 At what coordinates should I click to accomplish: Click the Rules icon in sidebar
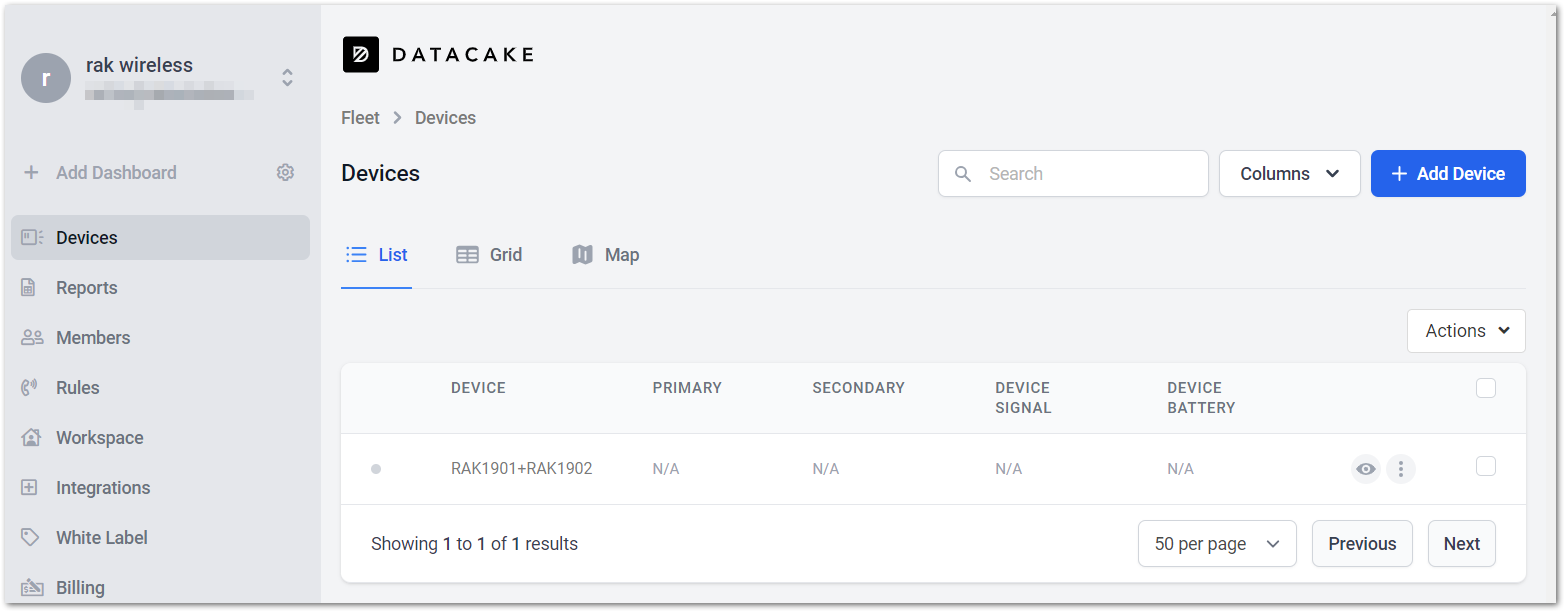(x=29, y=388)
